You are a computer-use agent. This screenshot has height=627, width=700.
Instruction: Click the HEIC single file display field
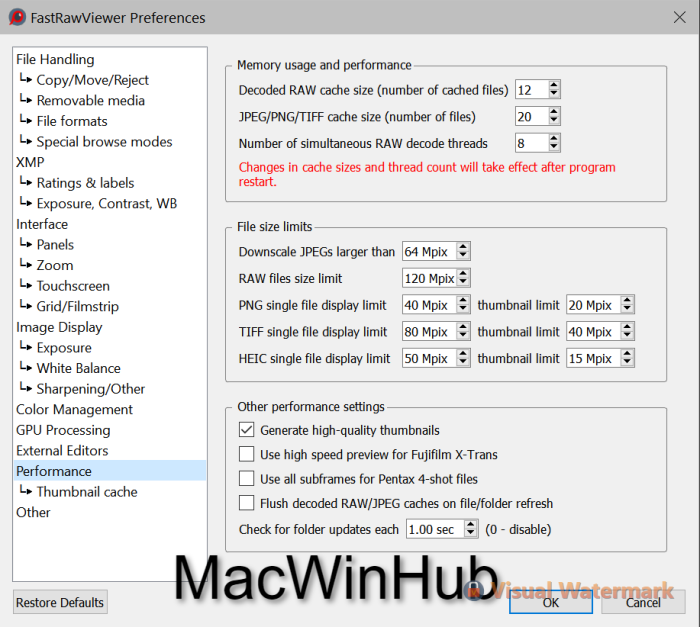pyautogui.click(x=430, y=358)
